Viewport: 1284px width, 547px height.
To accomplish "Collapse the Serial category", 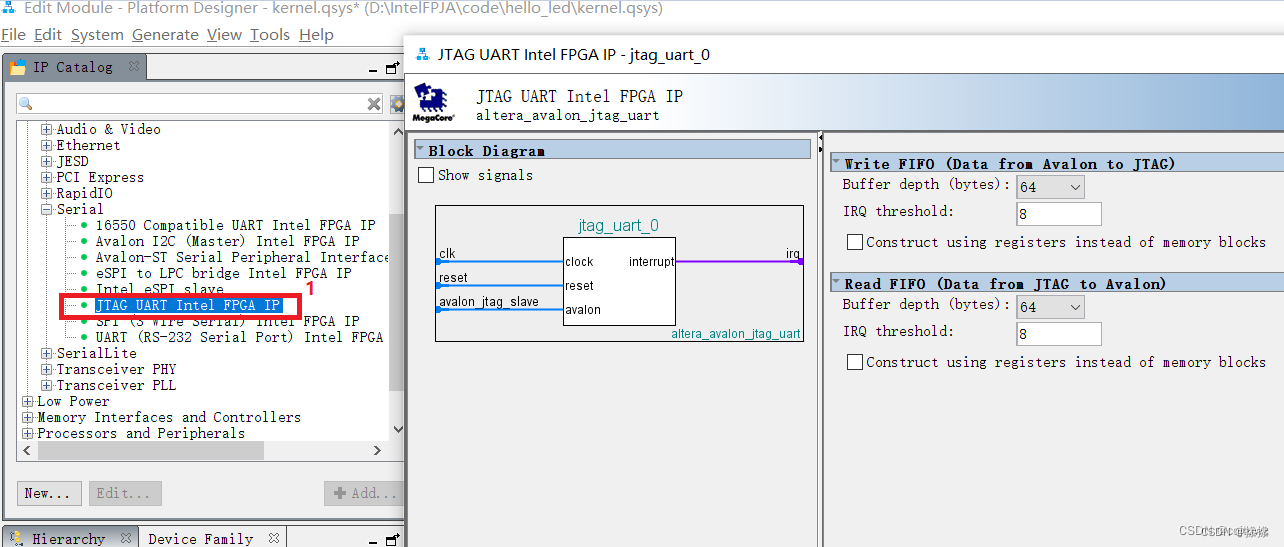I will pyautogui.click(x=46, y=209).
